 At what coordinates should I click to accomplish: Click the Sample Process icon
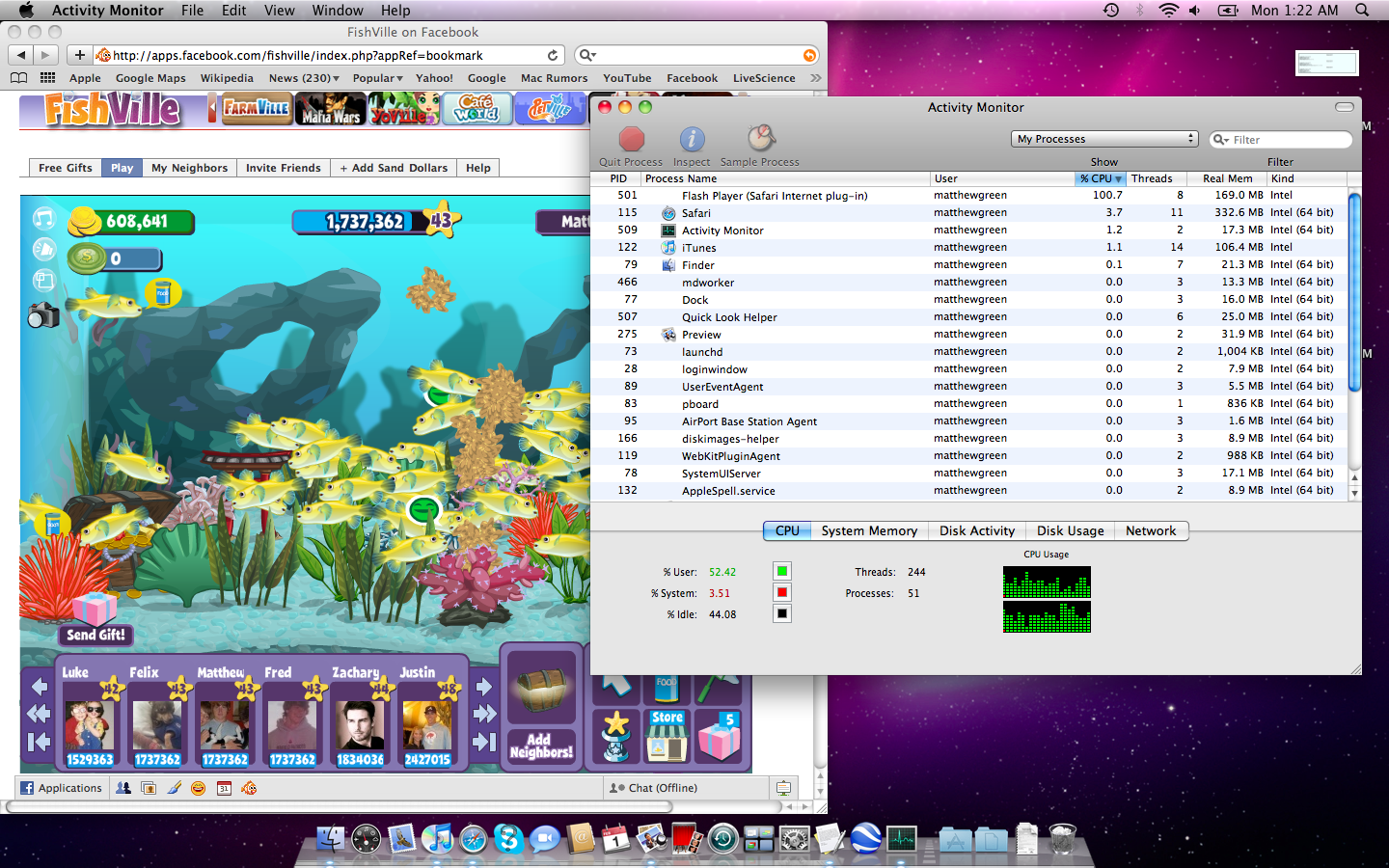click(x=760, y=139)
